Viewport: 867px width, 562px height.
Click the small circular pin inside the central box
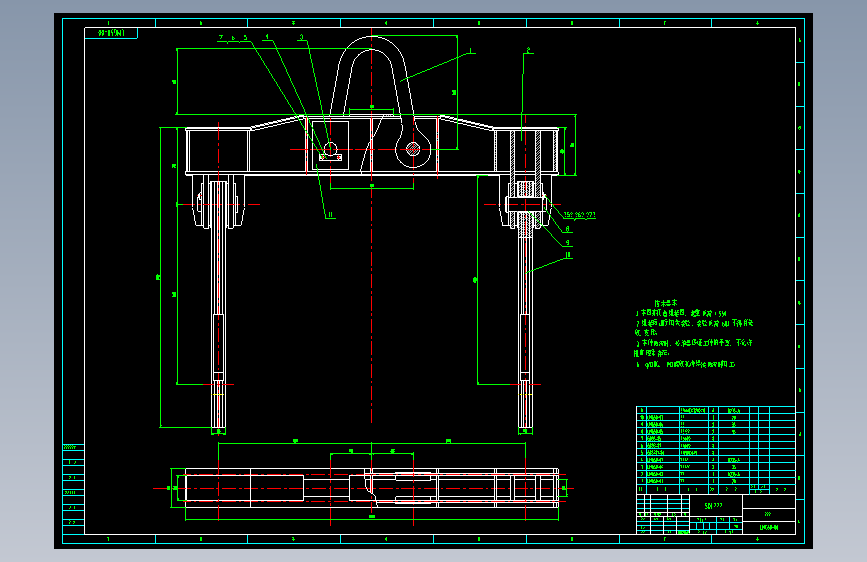[x=330, y=149]
